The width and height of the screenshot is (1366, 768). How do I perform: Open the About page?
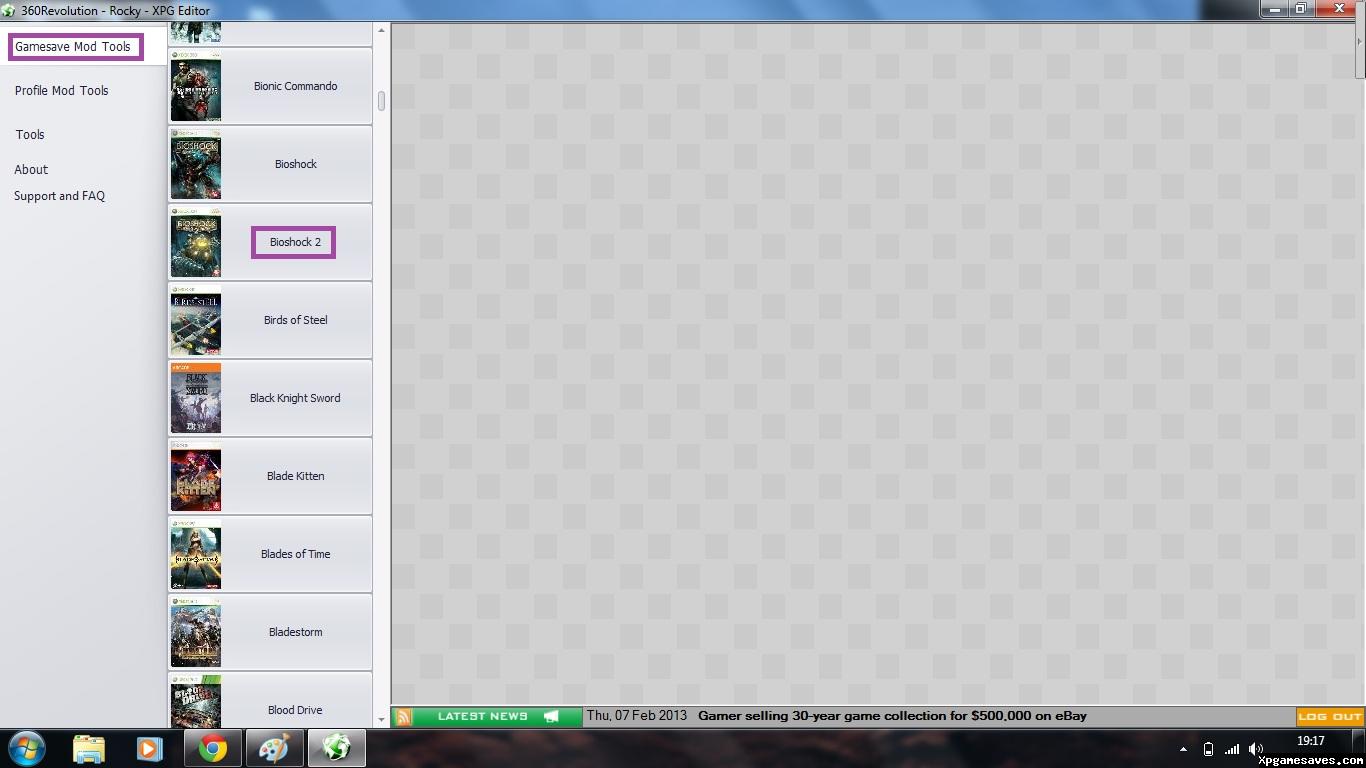[x=31, y=170]
